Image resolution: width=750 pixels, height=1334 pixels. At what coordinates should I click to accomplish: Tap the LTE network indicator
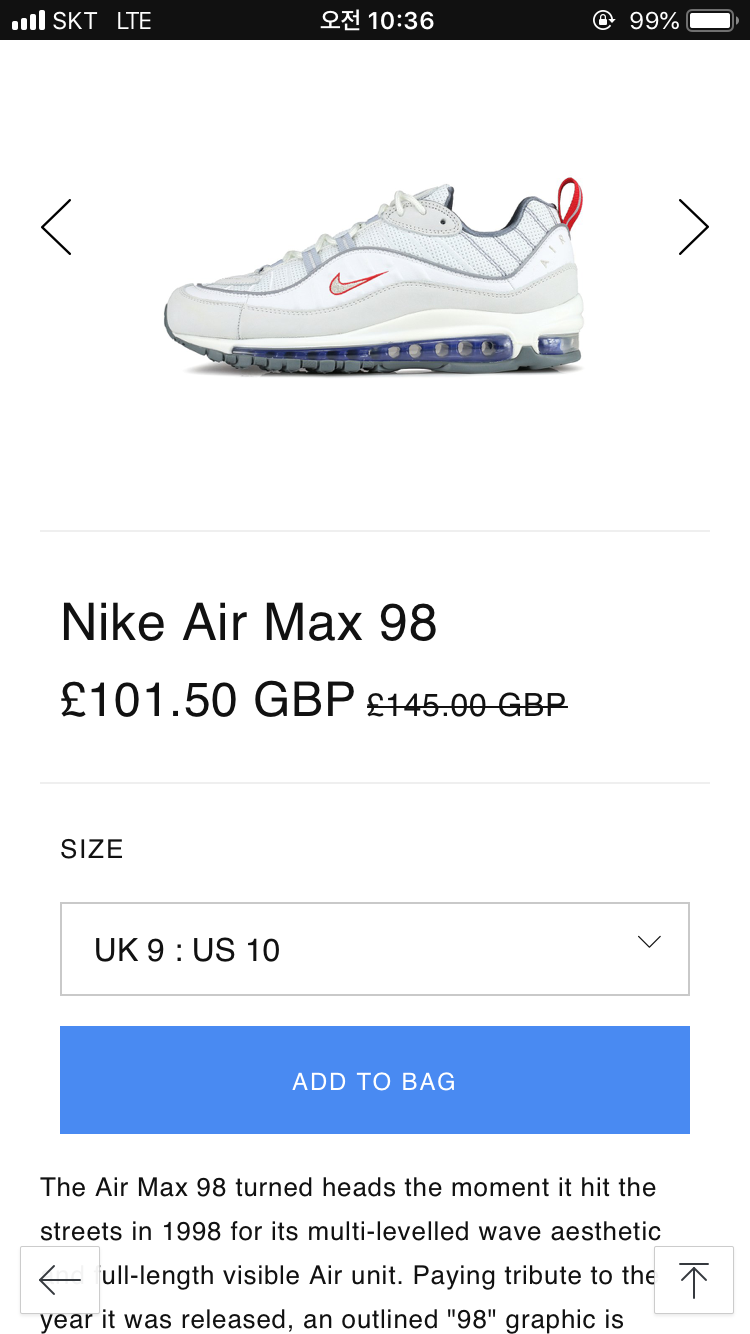pos(133,20)
